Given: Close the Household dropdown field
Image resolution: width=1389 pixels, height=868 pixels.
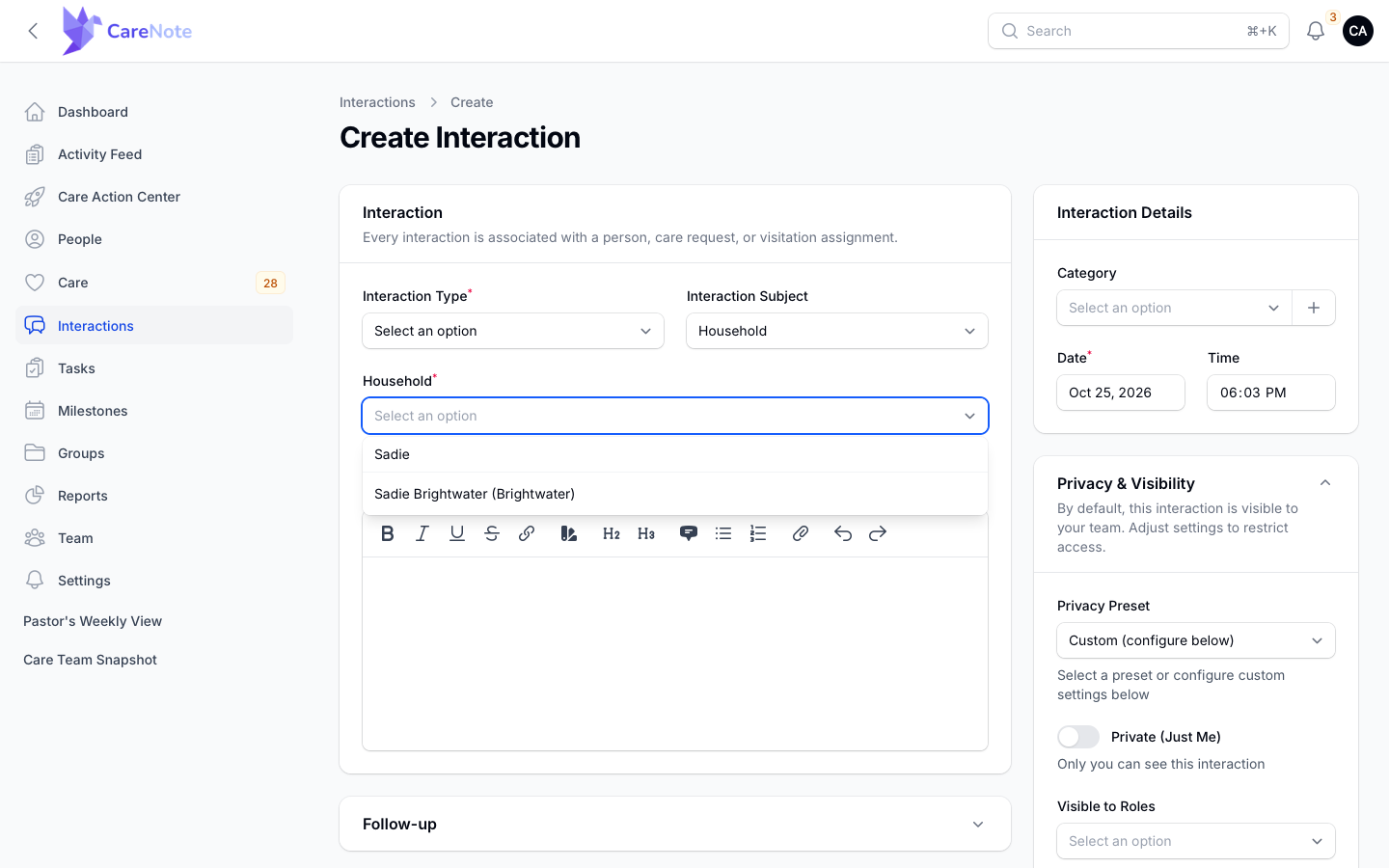Looking at the screenshot, I should click(675, 416).
